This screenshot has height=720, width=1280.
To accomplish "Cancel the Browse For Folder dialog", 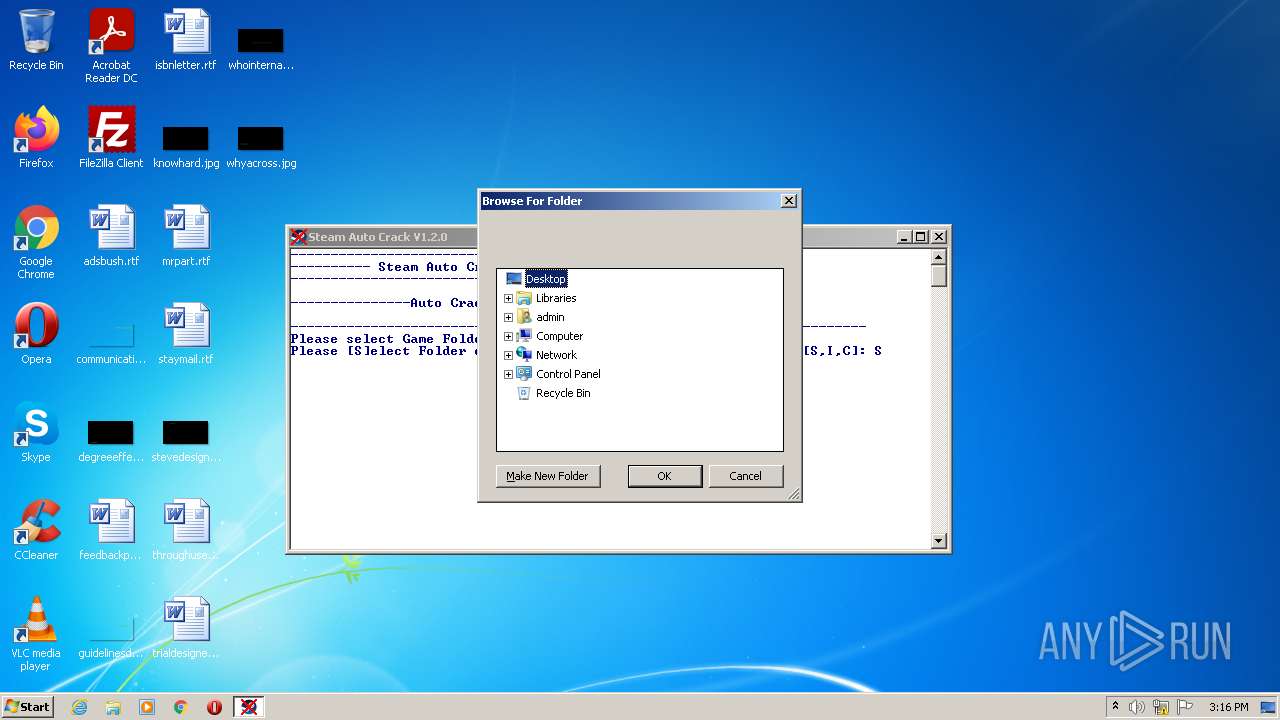I will (745, 476).
